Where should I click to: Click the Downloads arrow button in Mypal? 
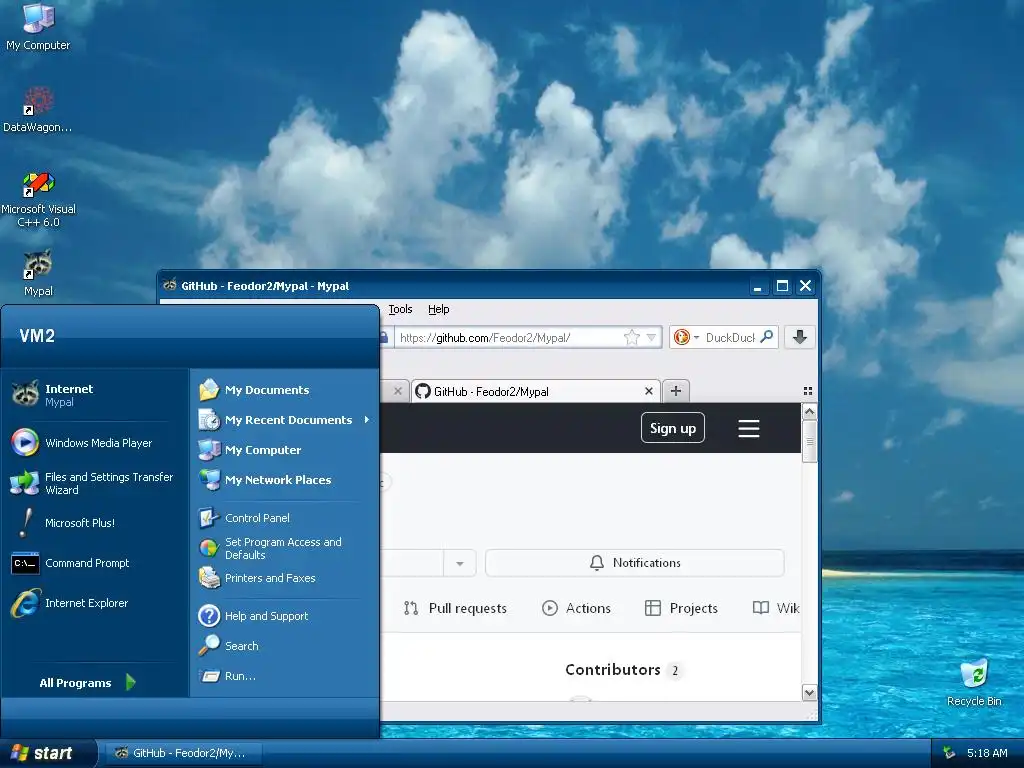tap(799, 337)
